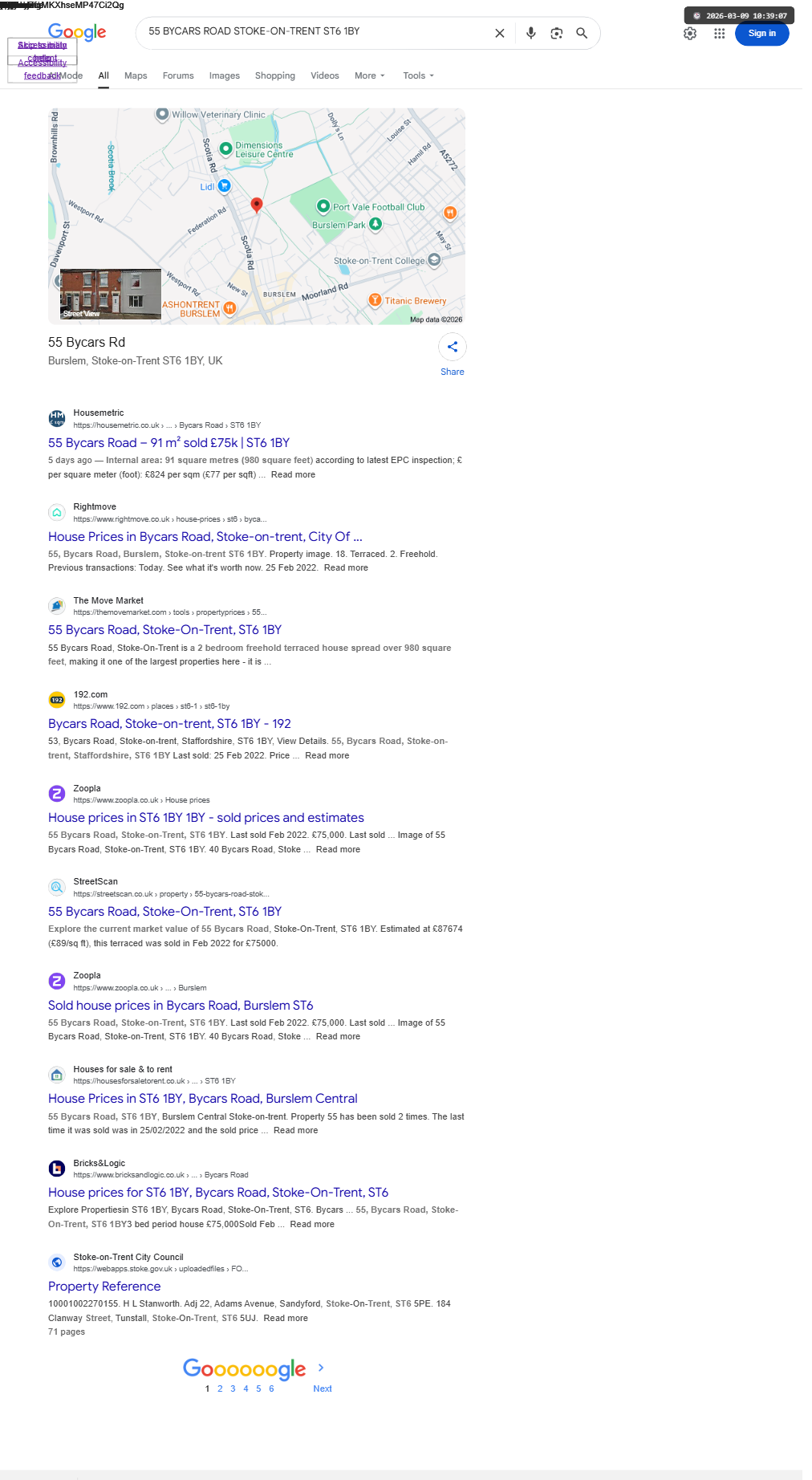Clear the search box text

[x=499, y=33]
